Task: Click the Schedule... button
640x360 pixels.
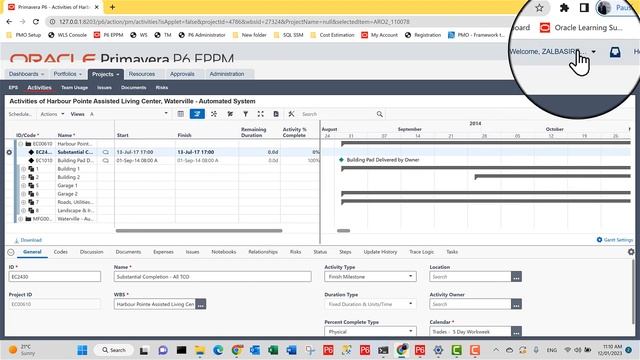Action: [x=20, y=114]
